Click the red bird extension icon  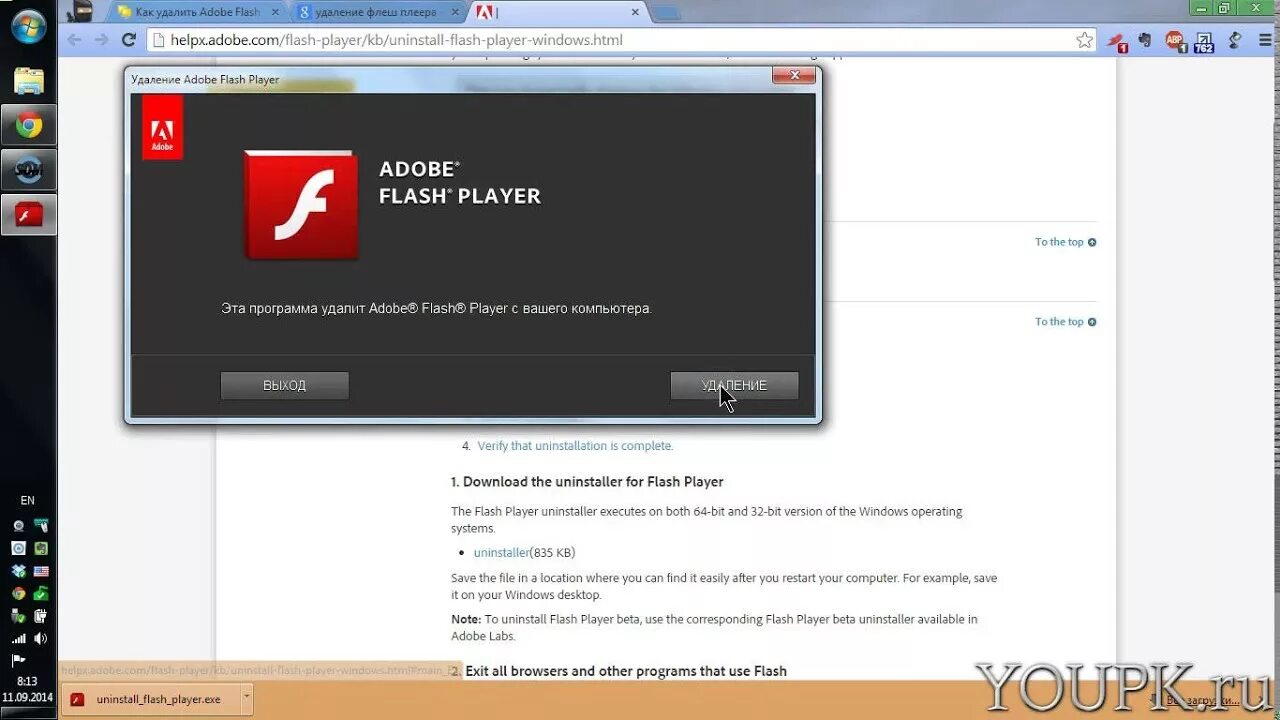coord(1116,41)
